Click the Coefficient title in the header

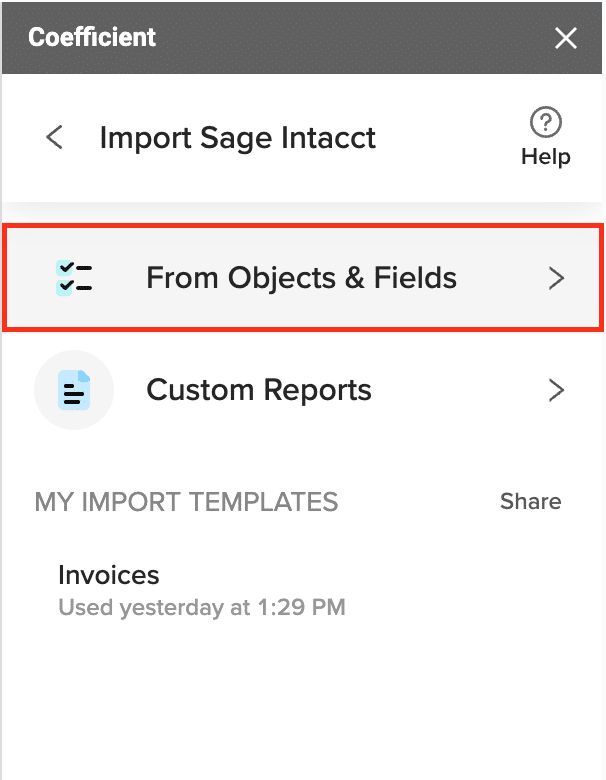tap(92, 38)
